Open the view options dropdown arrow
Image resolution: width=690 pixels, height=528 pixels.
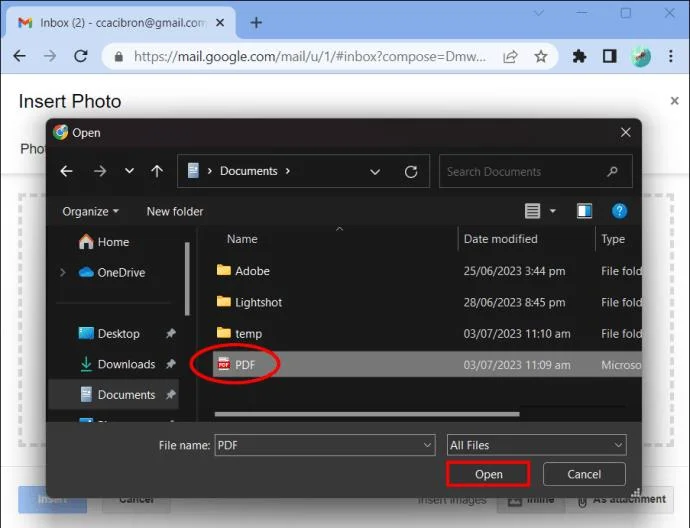pos(553,212)
